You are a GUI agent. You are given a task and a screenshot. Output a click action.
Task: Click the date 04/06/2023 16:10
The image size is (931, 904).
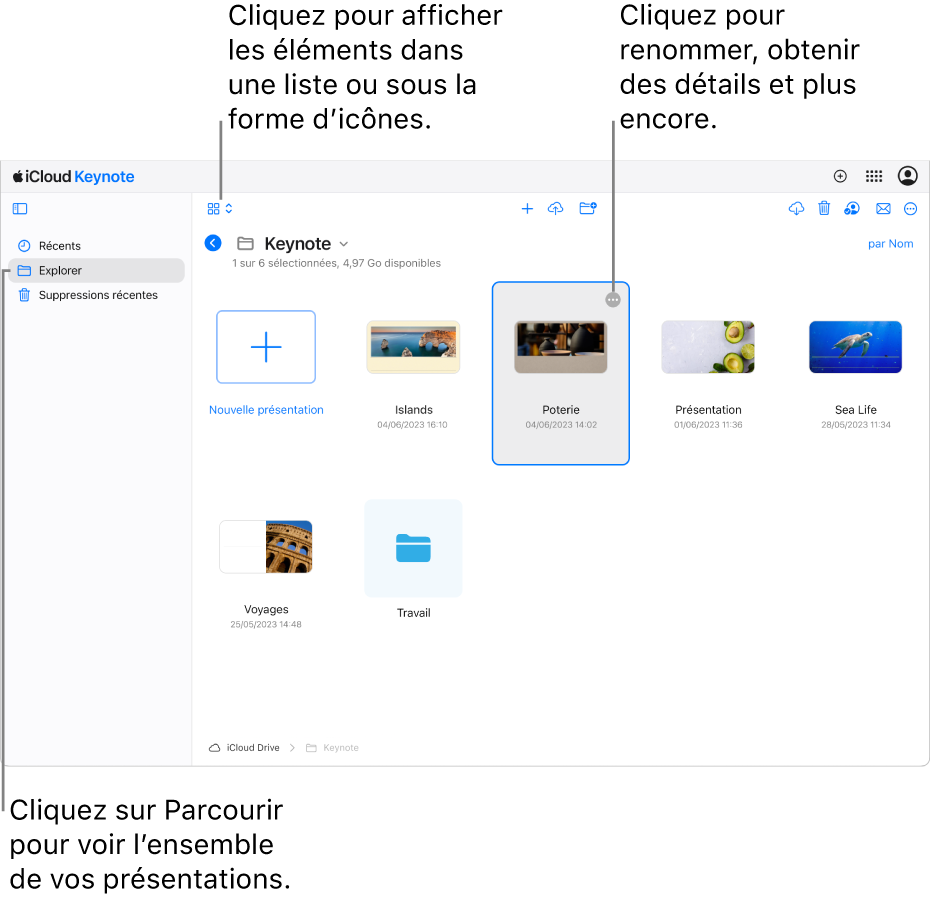tap(413, 425)
